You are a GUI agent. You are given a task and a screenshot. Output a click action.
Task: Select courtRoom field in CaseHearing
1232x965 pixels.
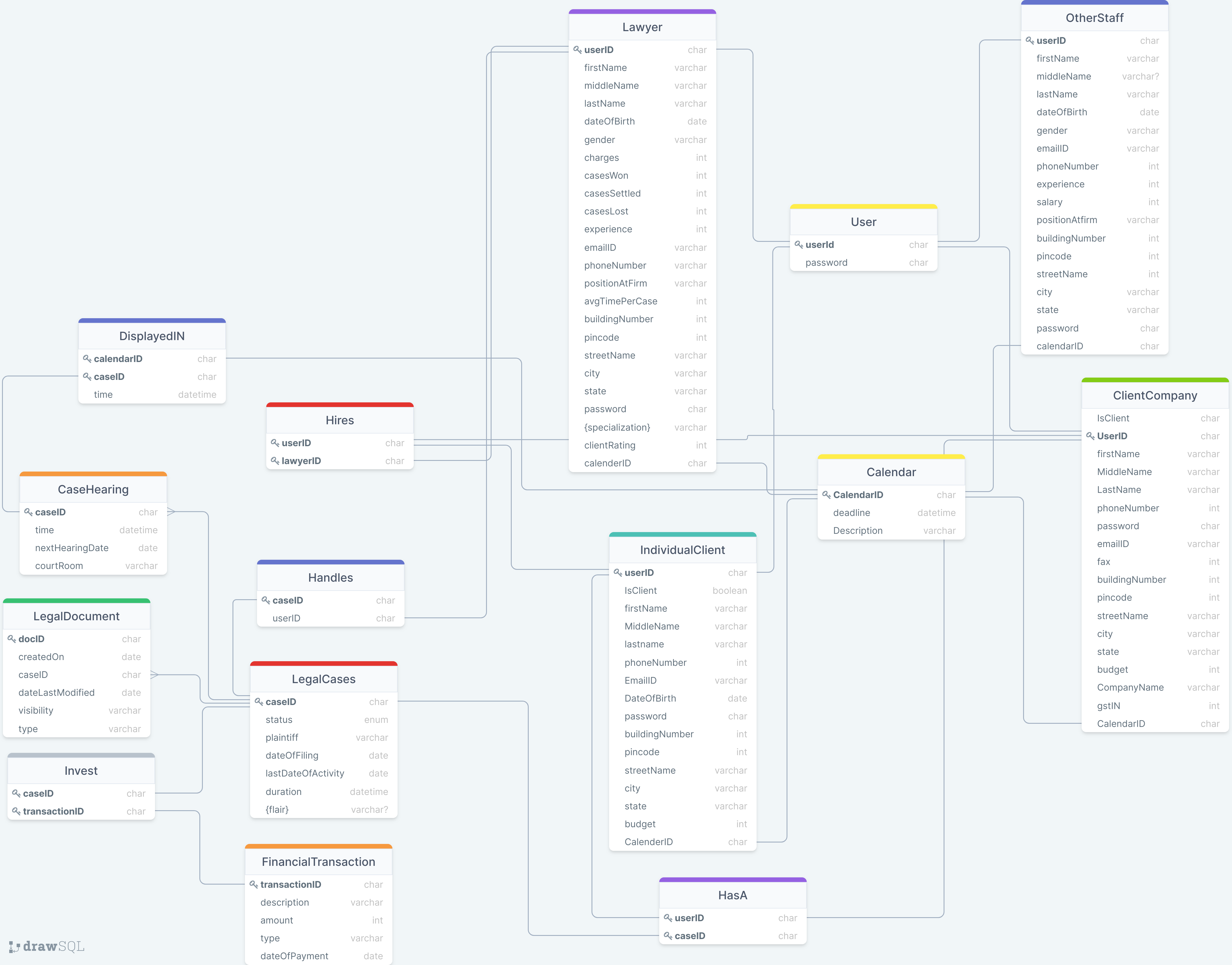point(93,566)
